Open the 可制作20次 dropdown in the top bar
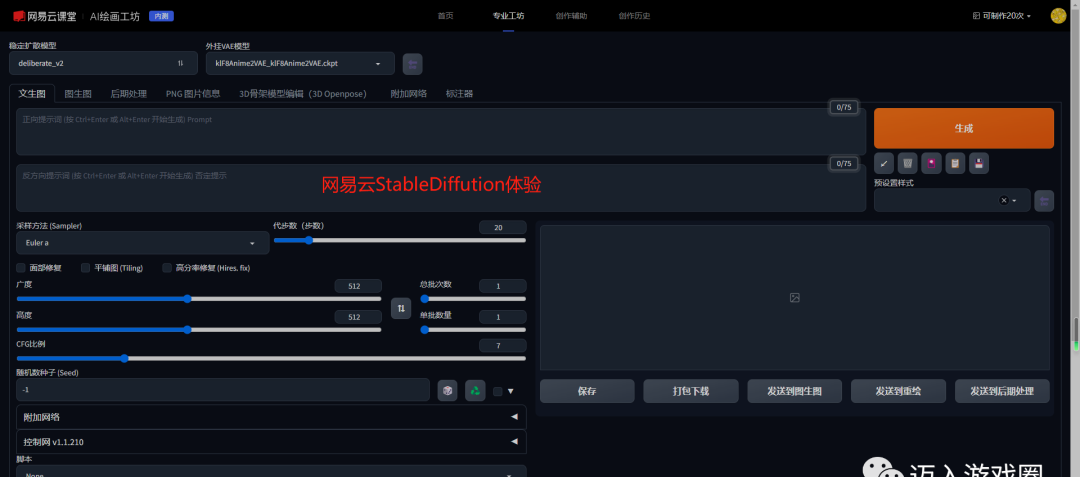The height and width of the screenshot is (477, 1080). click(1001, 16)
